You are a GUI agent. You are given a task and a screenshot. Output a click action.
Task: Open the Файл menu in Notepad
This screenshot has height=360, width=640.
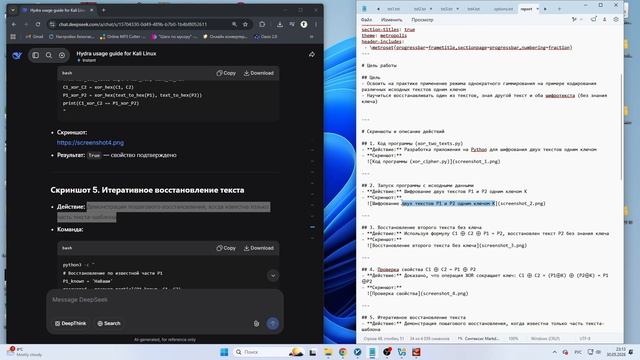(366, 20)
